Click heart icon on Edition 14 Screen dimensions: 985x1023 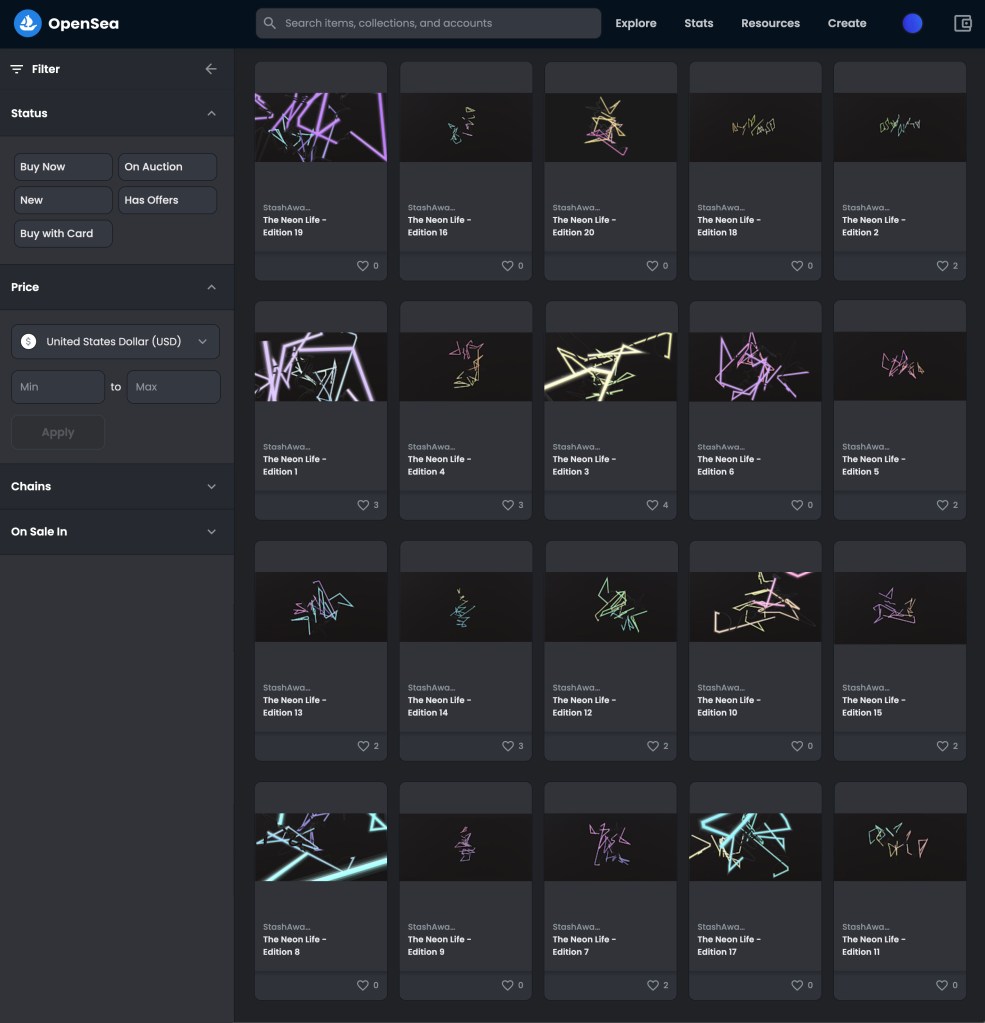[x=507, y=746]
